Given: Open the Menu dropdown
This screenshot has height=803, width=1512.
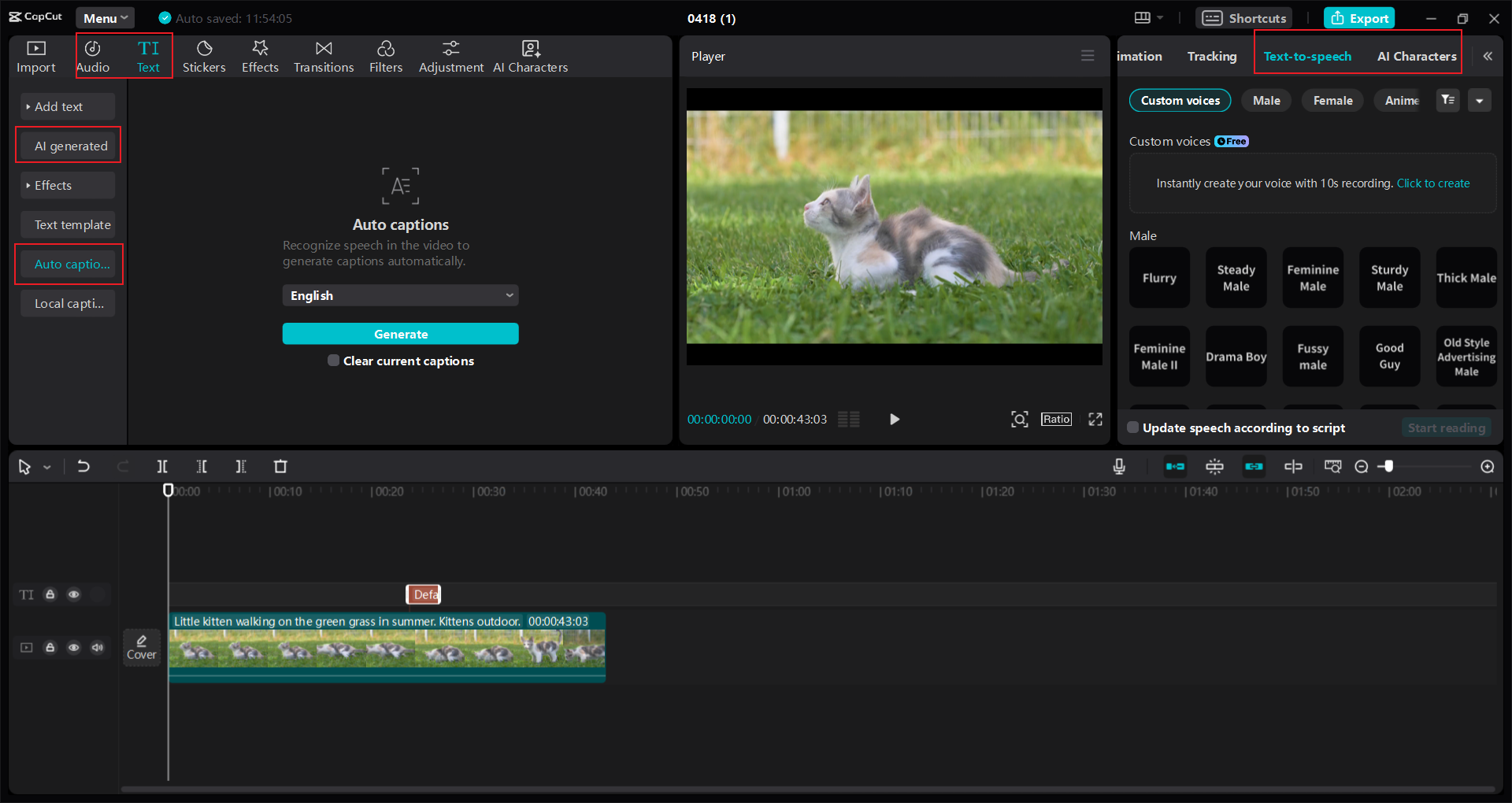Looking at the screenshot, I should 106,18.
